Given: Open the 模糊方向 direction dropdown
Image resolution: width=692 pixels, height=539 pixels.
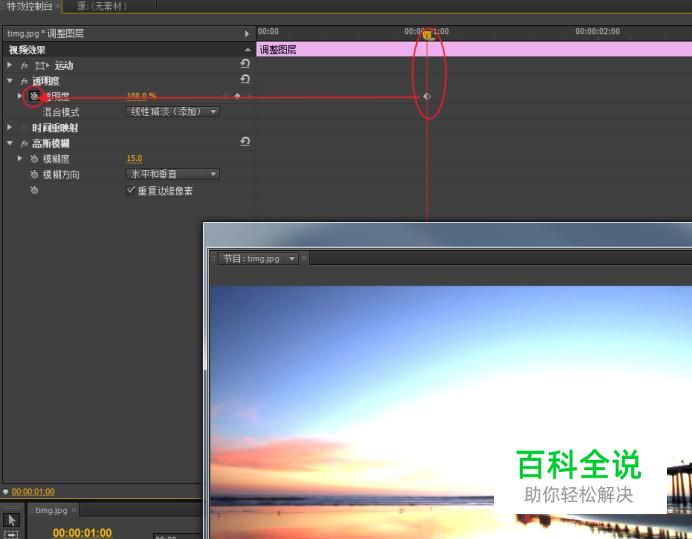Looking at the screenshot, I should 173,174.
